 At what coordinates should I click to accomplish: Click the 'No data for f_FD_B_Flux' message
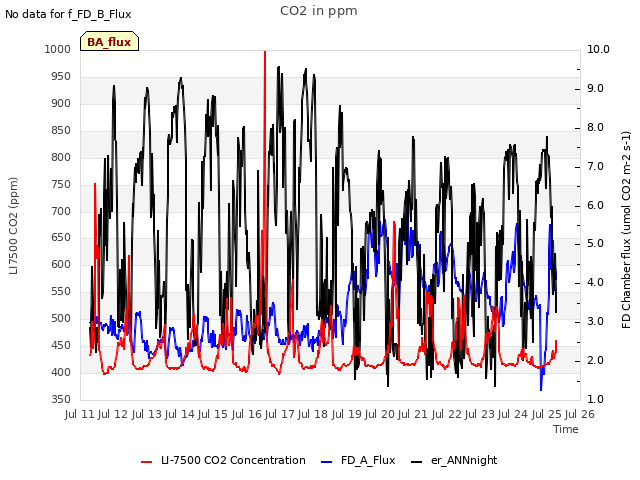tap(68, 14)
